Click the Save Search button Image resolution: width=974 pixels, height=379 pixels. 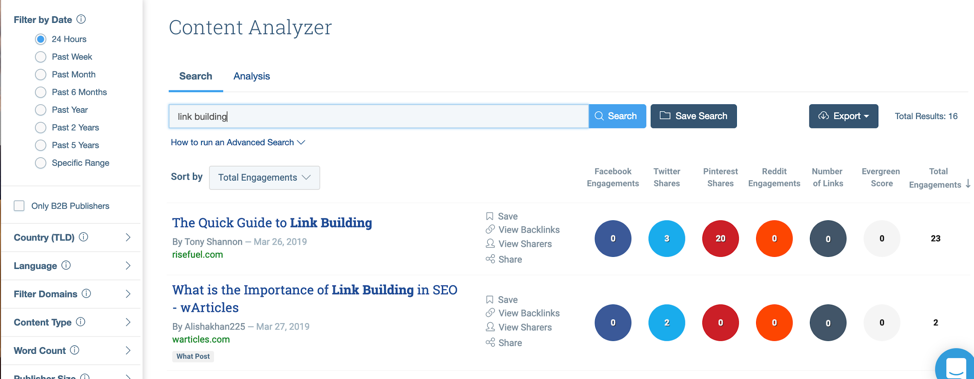[x=694, y=116]
